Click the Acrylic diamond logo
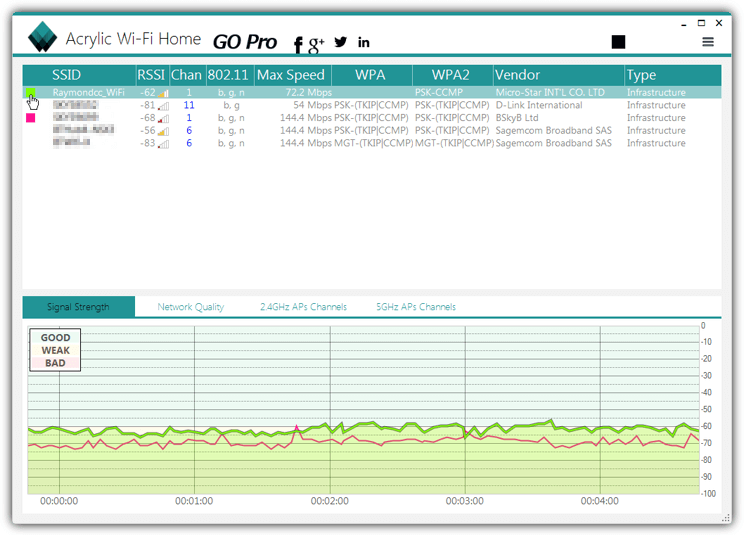The image size is (744, 535). coord(42,37)
